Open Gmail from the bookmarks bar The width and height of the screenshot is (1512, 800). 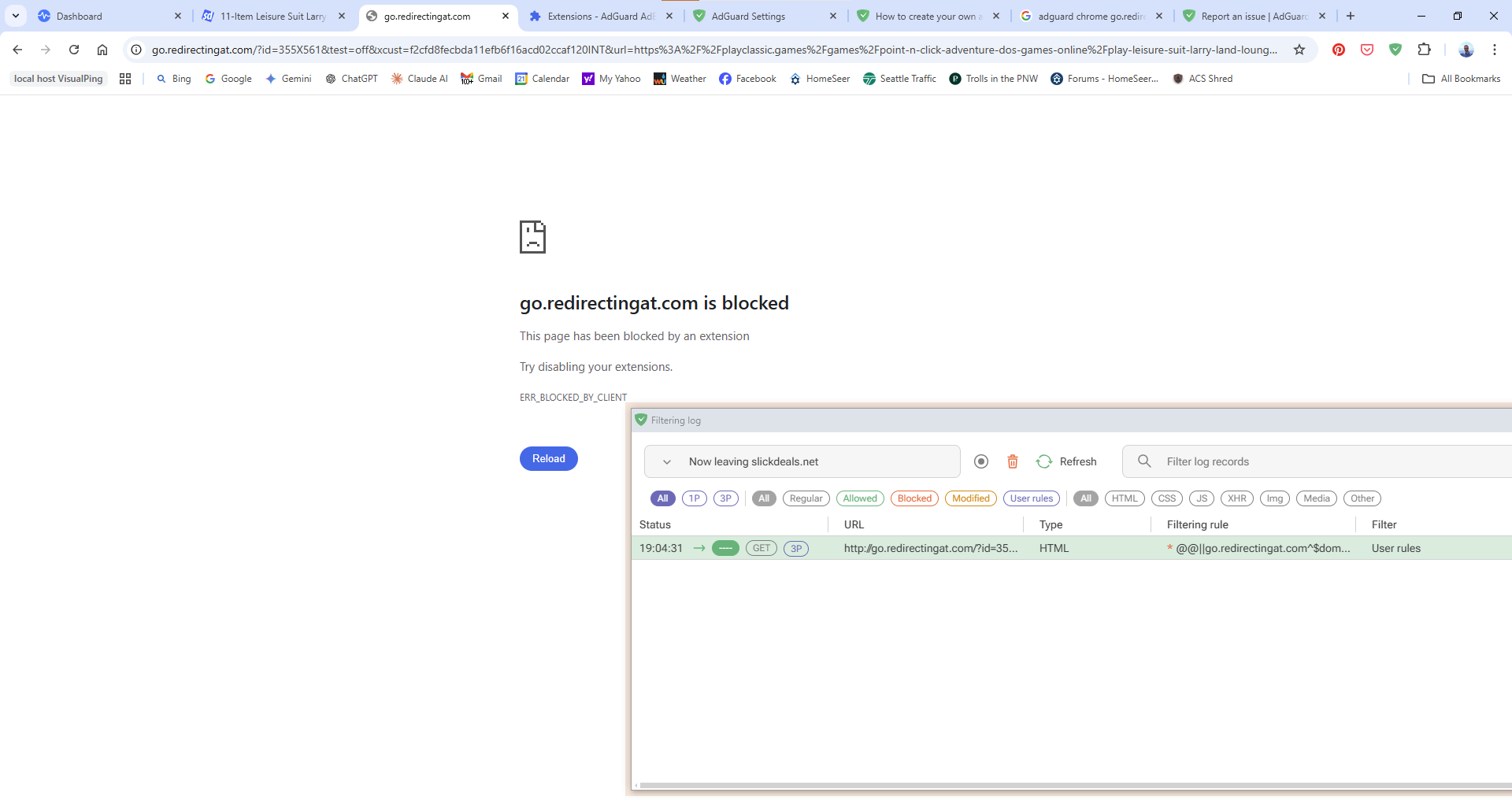point(481,78)
